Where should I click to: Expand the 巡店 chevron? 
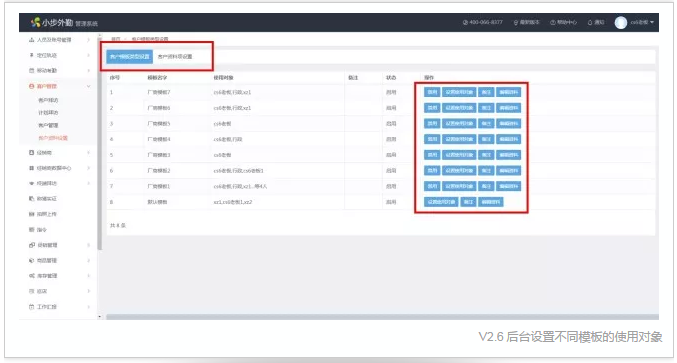click(89, 291)
